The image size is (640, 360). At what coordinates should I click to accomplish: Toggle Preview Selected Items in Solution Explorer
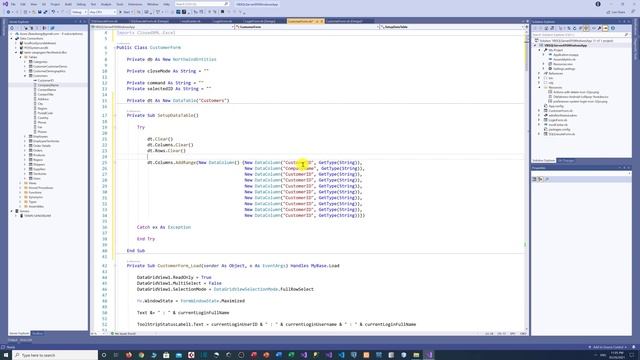pos(605,28)
